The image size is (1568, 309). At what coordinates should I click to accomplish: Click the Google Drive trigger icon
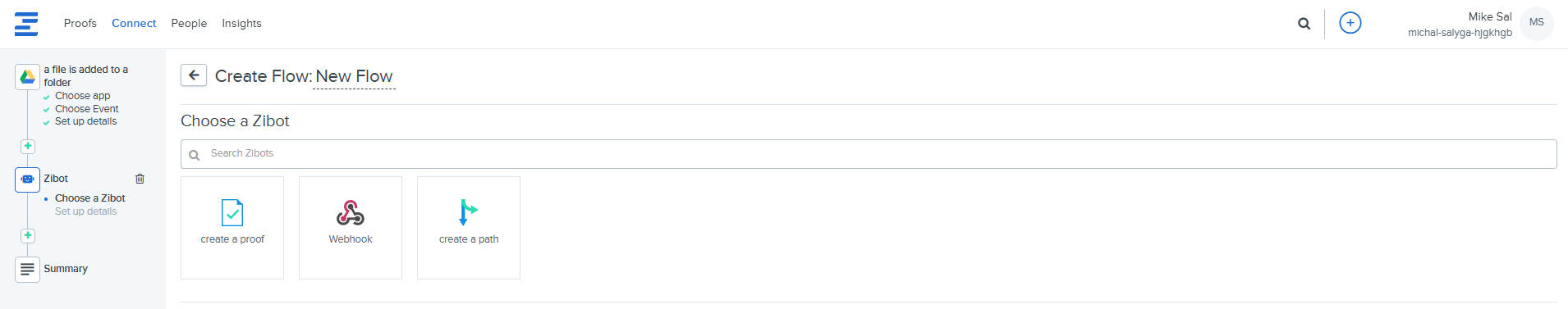[x=27, y=77]
